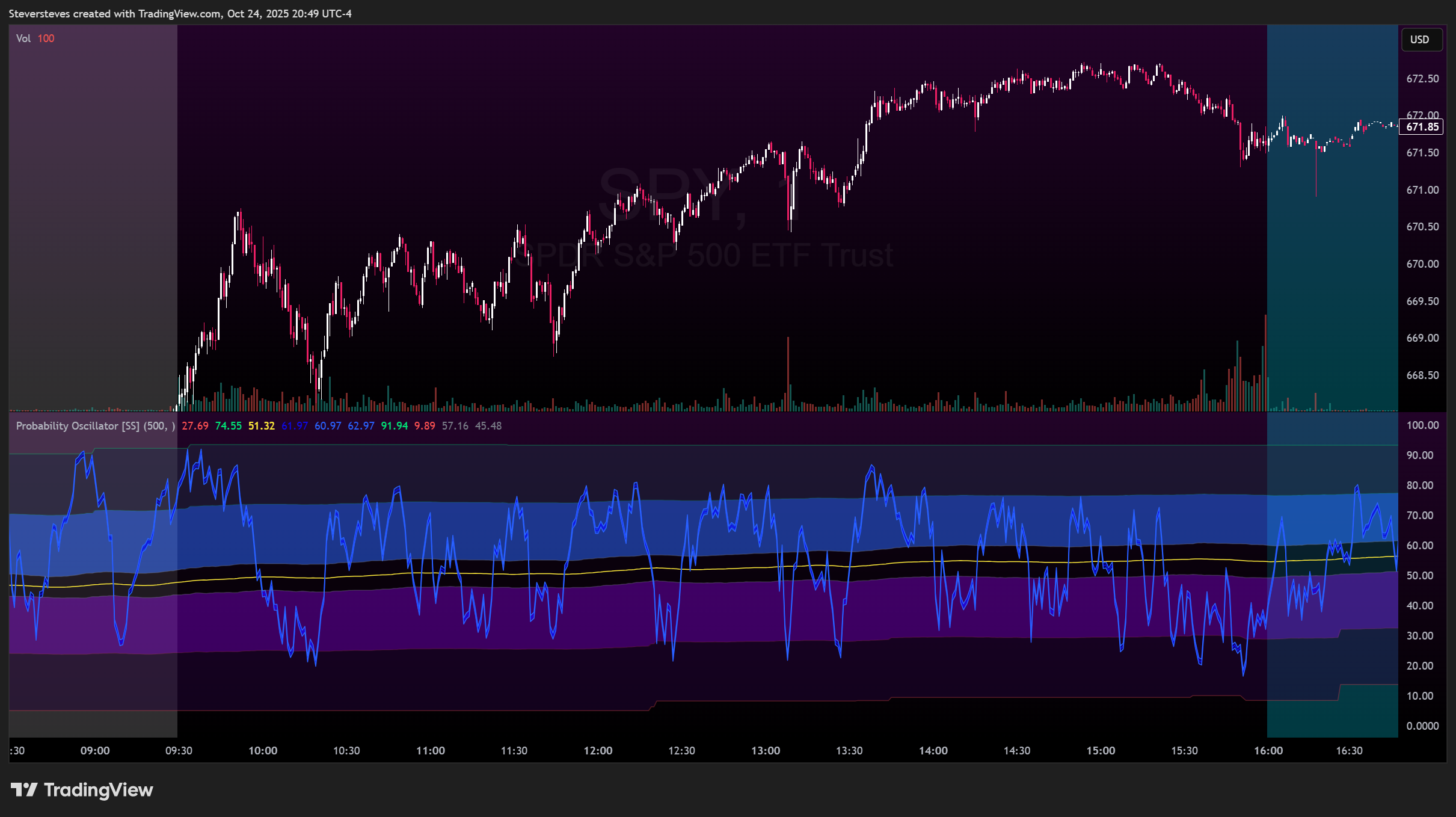The width and height of the screenshot is (1456, 817).
Task: Click the 11:30 time axis label
Action: click(514, 751)
